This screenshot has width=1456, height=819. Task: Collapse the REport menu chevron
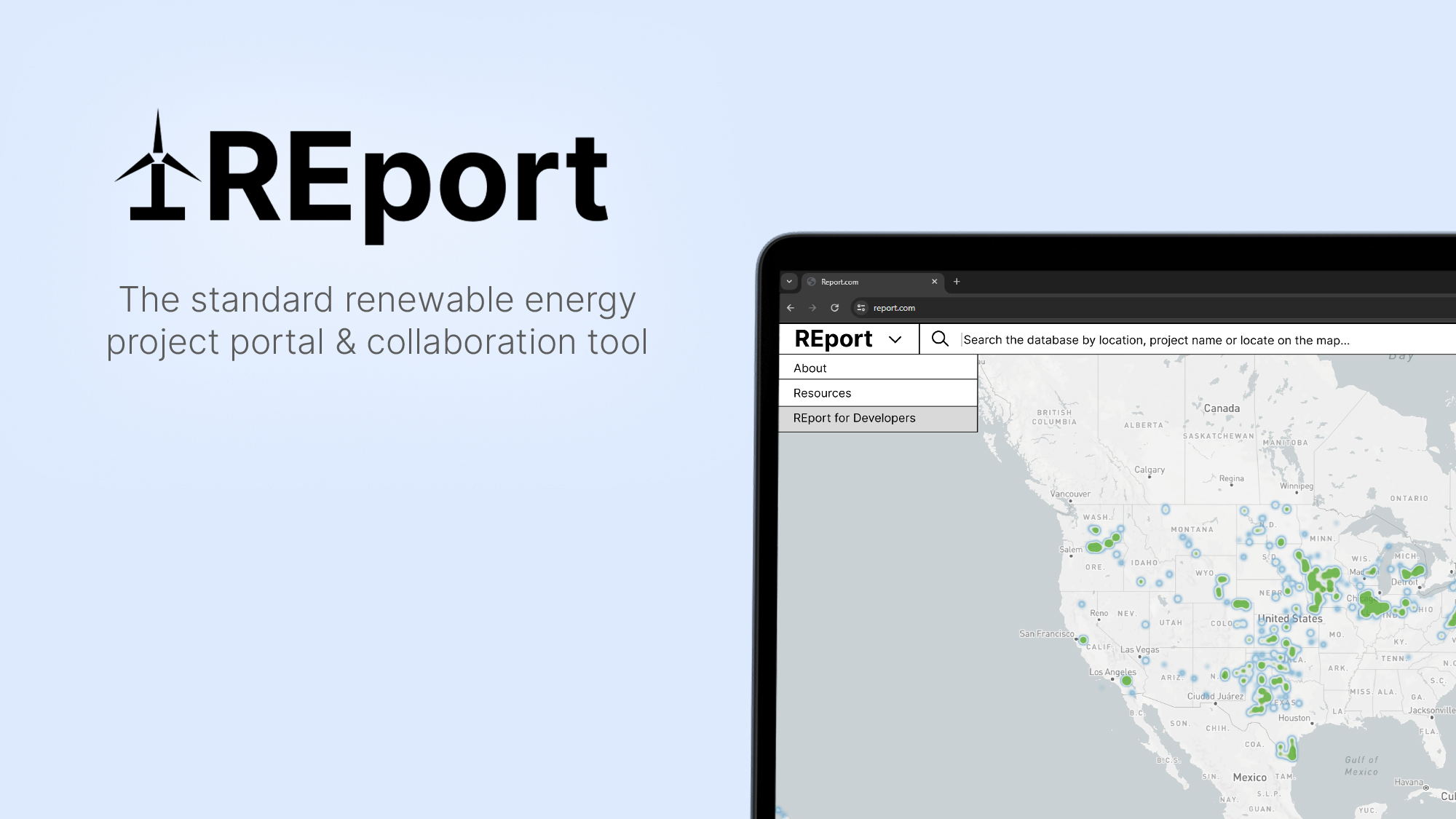(x=895, y=340)
